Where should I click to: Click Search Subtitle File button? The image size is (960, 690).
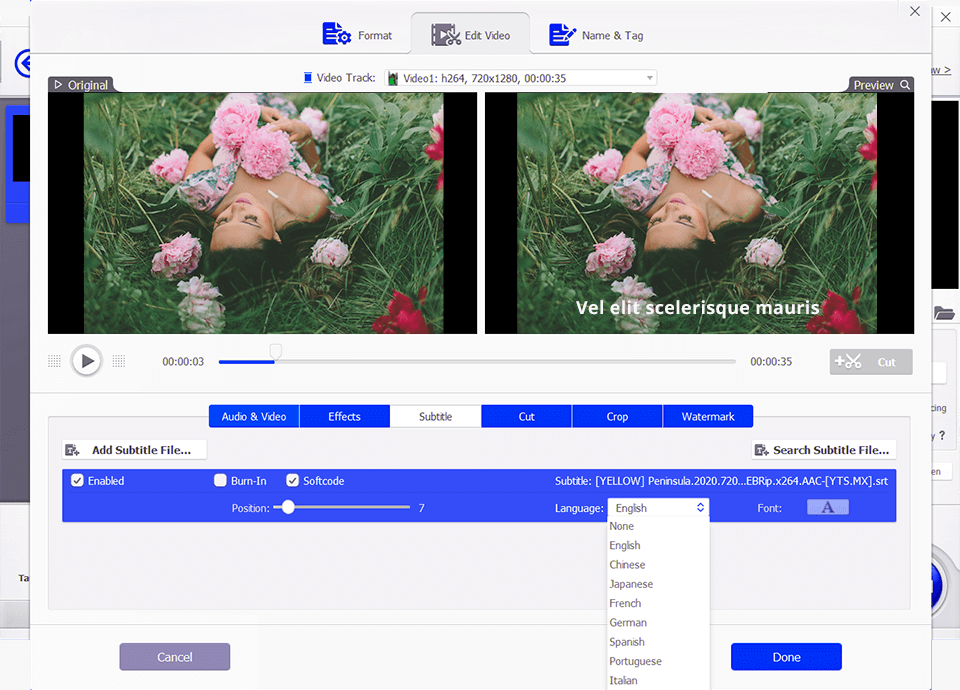pos(824,450)
